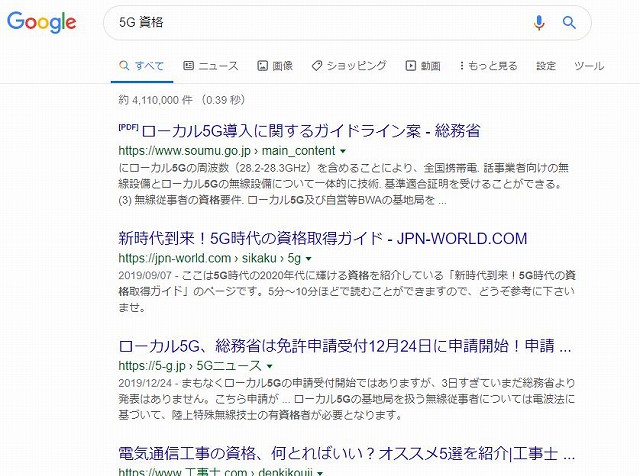Click the Google logo

(42, 22)
